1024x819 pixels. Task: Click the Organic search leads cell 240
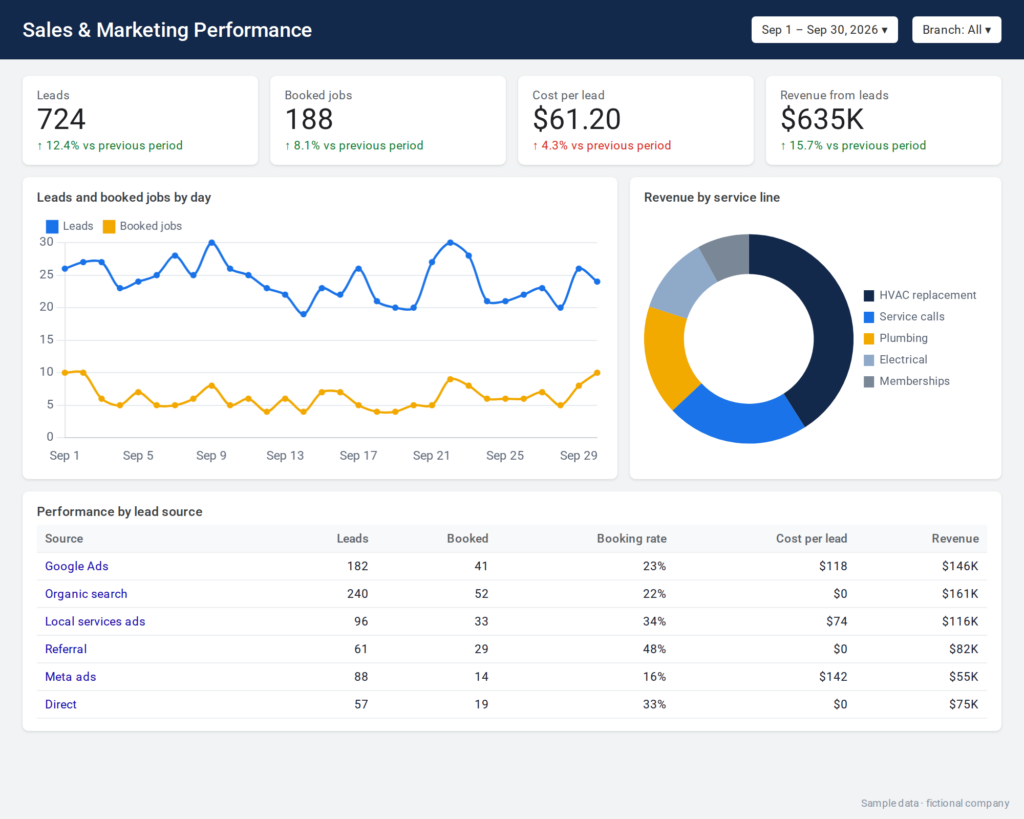[x=357, y=594]
